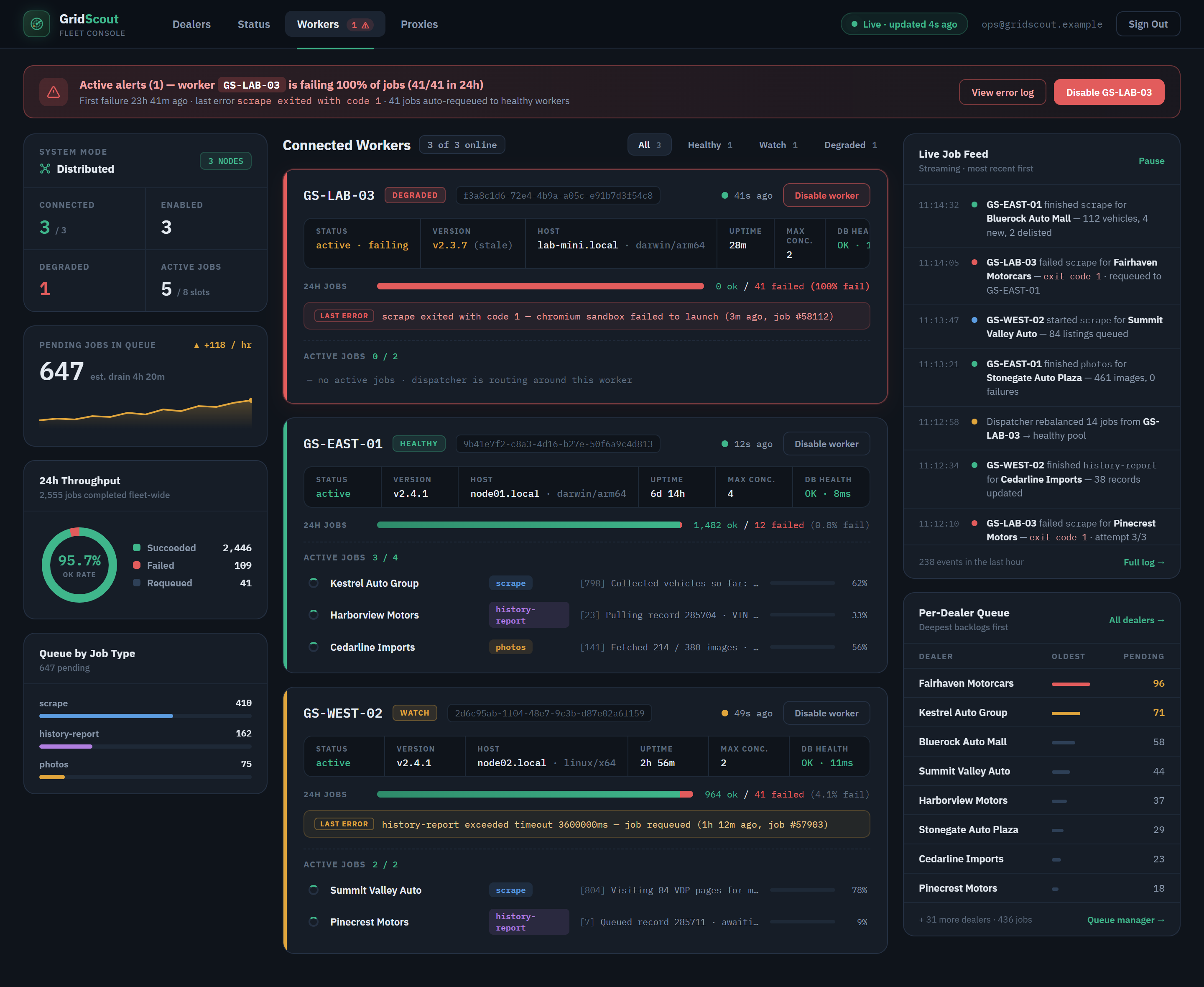Expand the All dealers queue list
Image resolution: width=1204 pixels, height=987 pixels.
1136,620
